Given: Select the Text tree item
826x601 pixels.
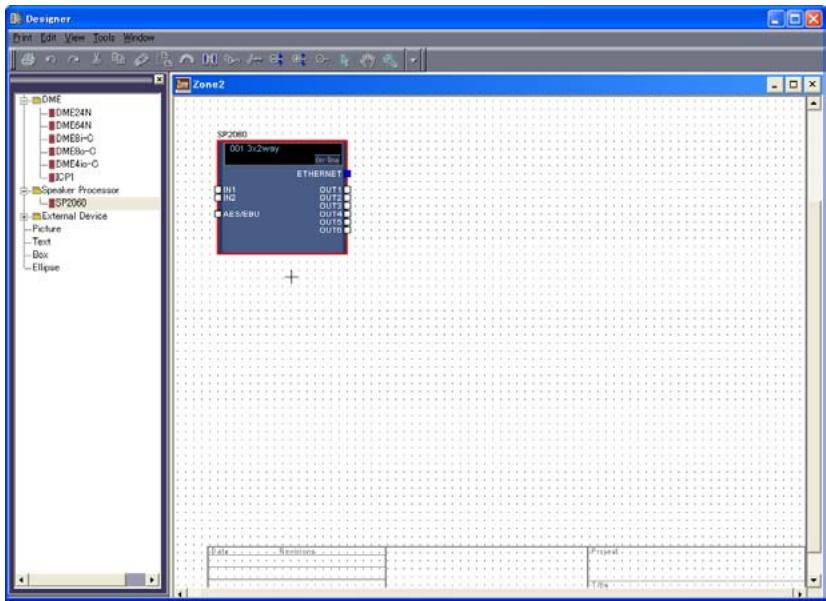Looking at the screenshot, I should pyautogui.click(x=41, y=241).
